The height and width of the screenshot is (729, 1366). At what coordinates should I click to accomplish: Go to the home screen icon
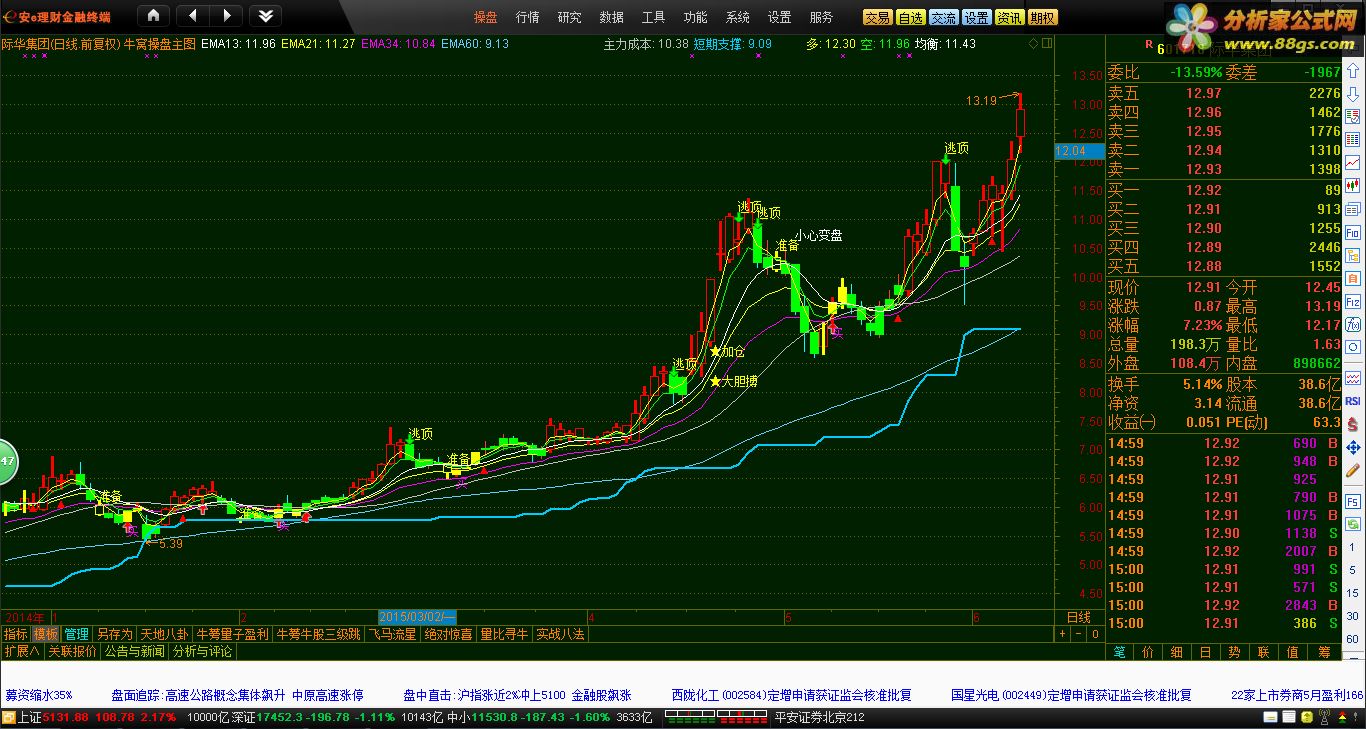[153, 16]
